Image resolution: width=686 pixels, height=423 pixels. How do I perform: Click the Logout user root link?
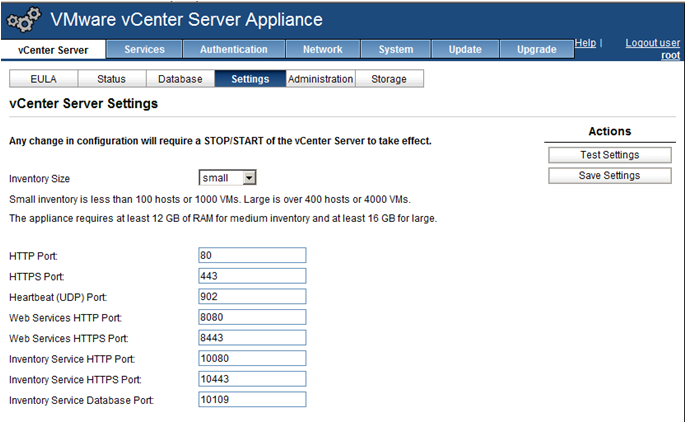[x=652, y=49]
